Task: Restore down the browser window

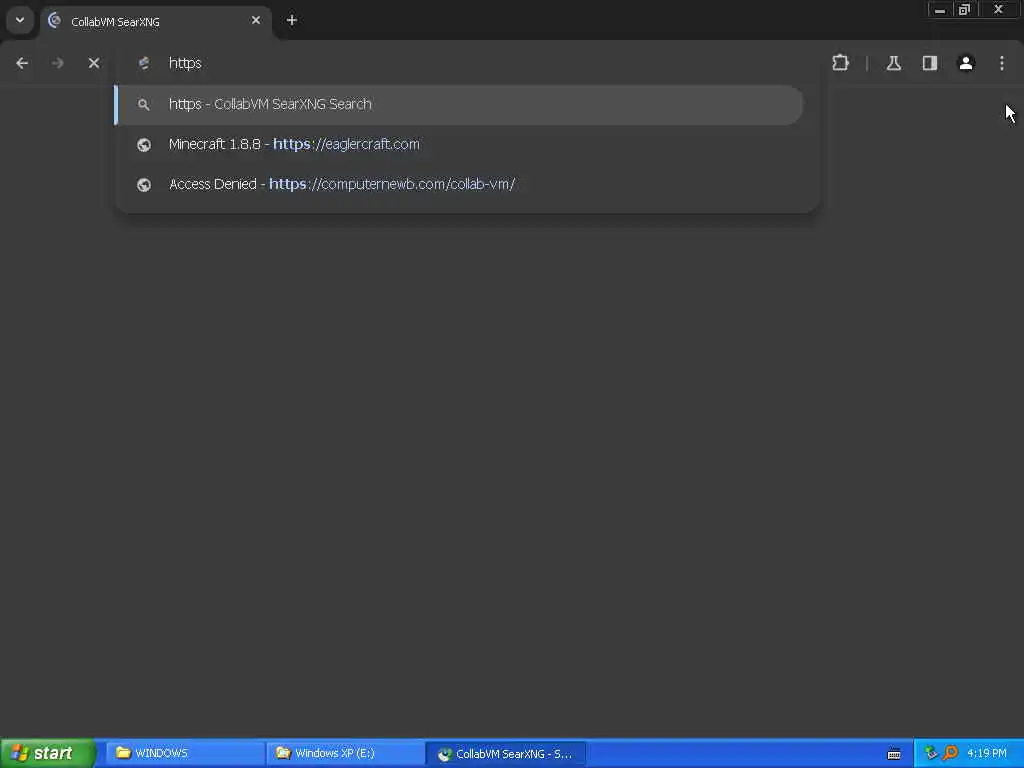Action: coord(964,10)
